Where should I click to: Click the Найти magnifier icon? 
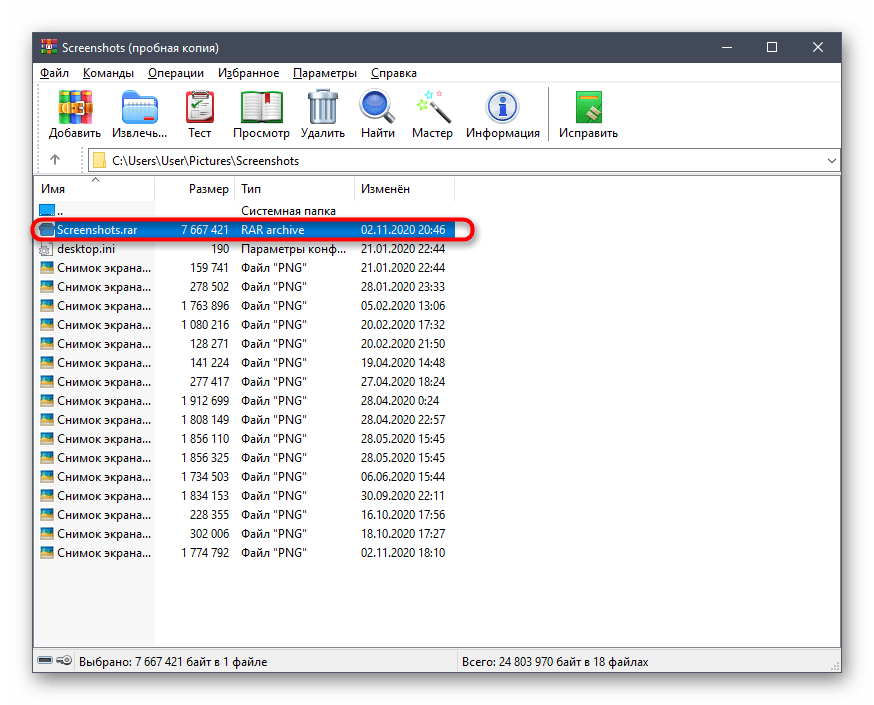pyautogui.click(x=377, y=107)
